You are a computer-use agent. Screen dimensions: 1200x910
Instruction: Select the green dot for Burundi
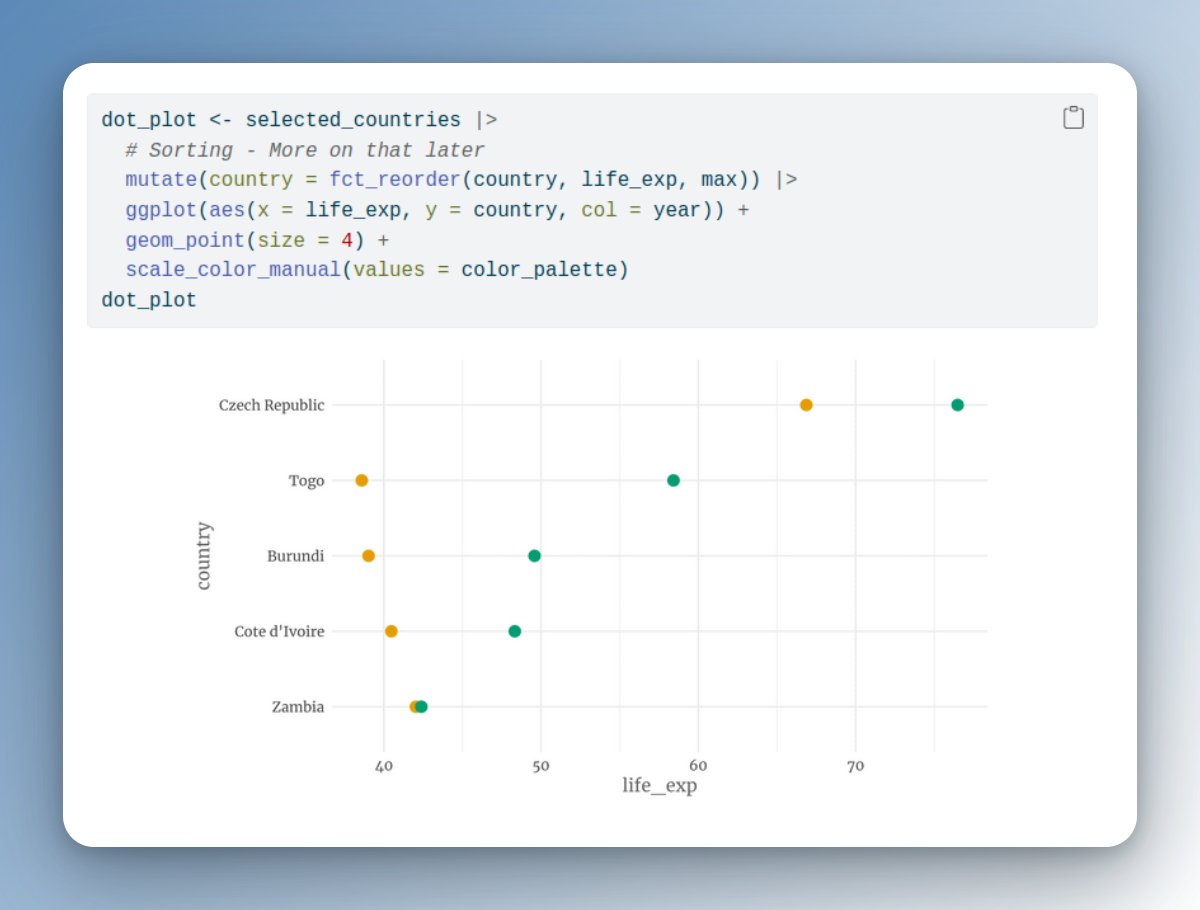[x=534, y=556]
